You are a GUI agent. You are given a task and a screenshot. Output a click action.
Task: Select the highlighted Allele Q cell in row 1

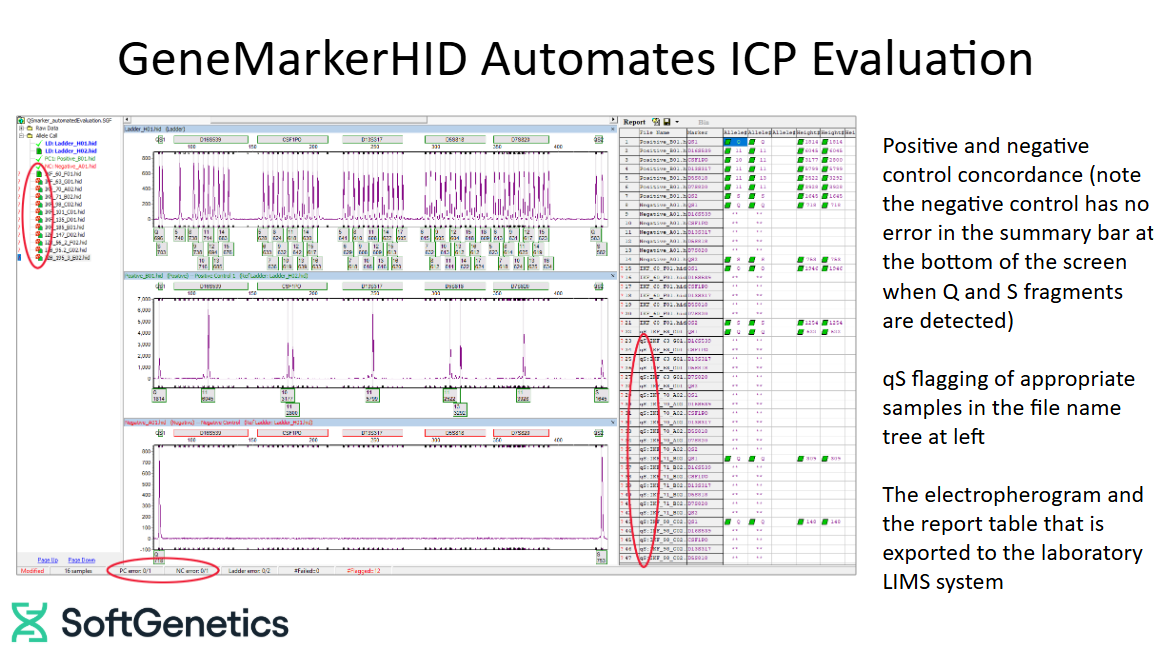tap(735, 142)
